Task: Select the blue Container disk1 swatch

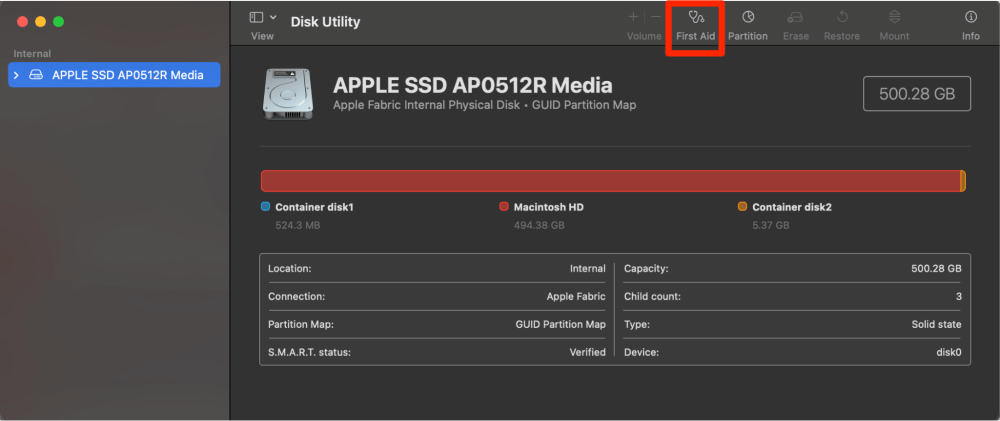Action: coord(265,207)
